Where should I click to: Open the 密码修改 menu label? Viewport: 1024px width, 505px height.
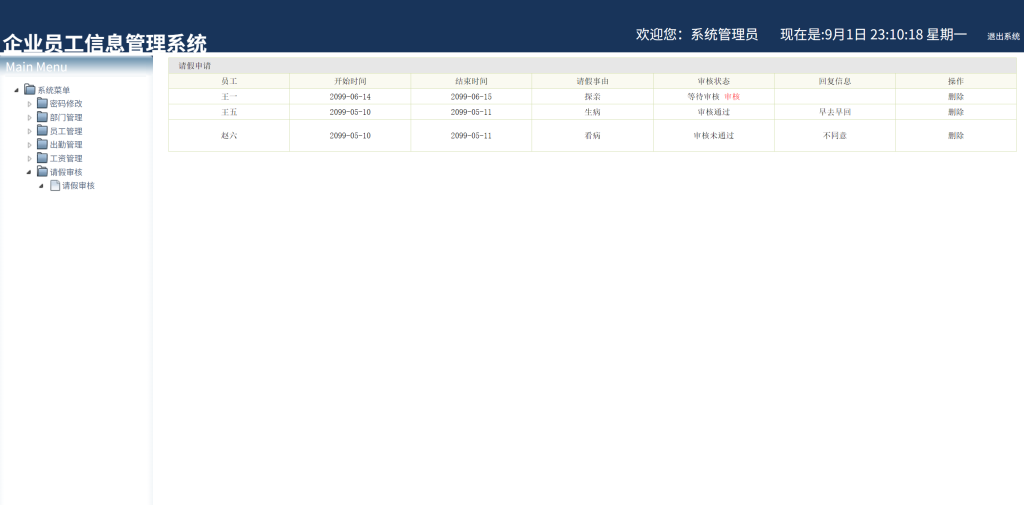[66, 104]
